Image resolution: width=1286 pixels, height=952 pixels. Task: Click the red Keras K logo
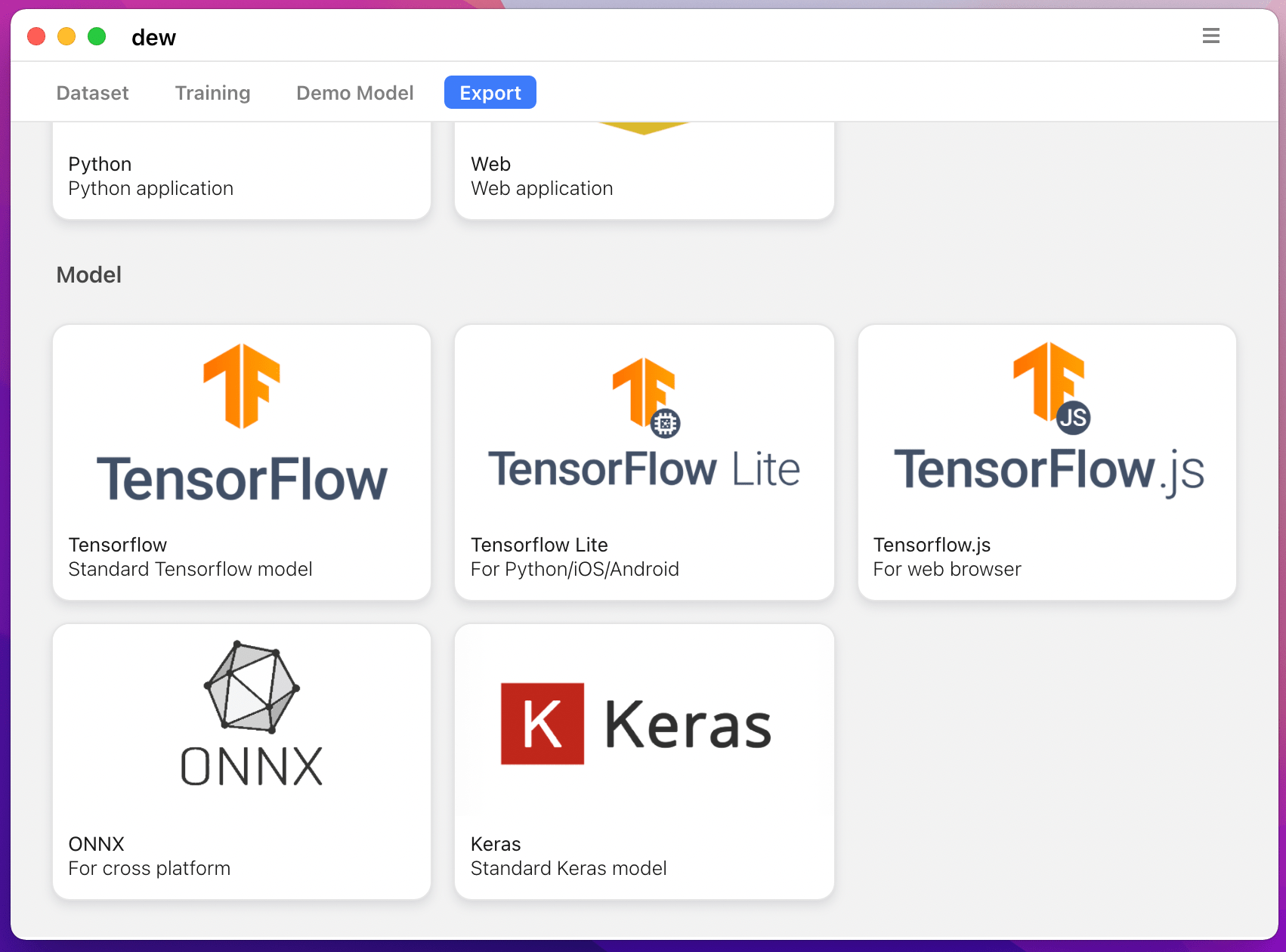[543, 724]
